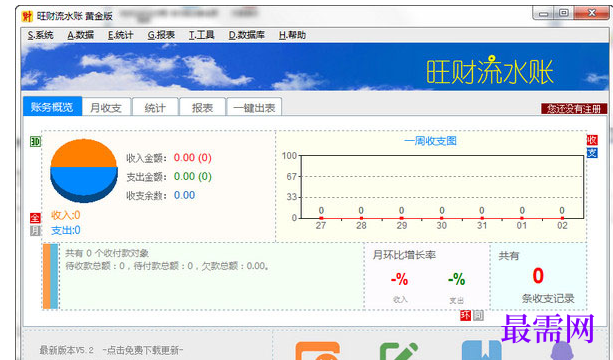Open the H.帮助 menu

click(x=292, y=35)
